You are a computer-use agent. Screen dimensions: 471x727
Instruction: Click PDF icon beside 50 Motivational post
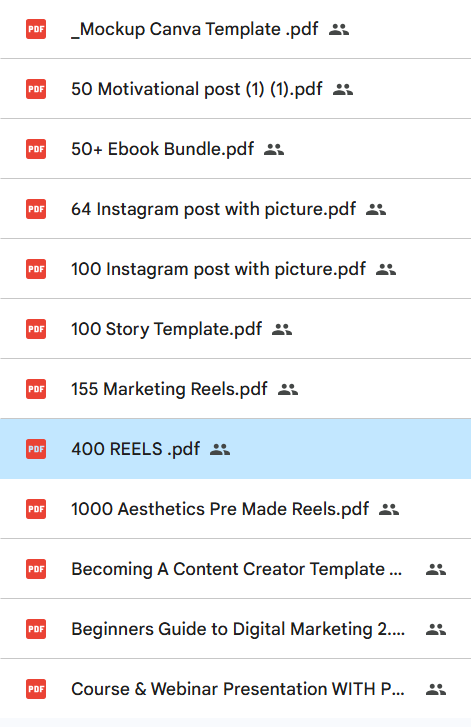click(36, 89)
